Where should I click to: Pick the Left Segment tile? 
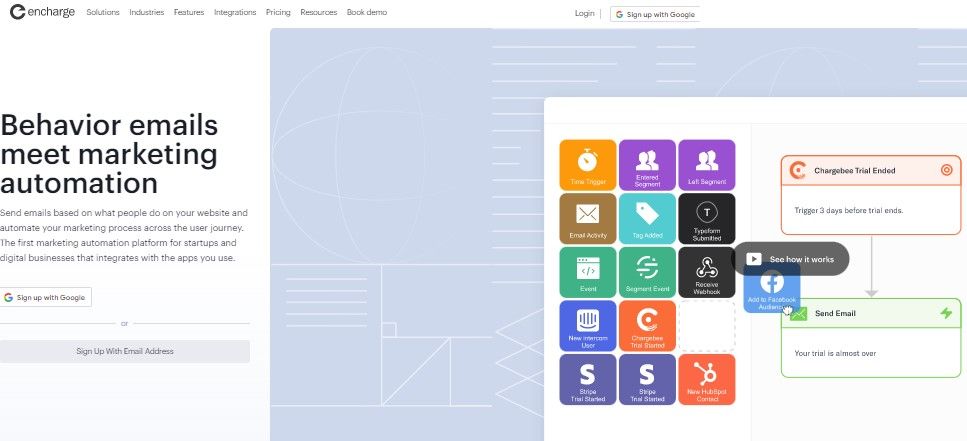click(x=707, y=165)
